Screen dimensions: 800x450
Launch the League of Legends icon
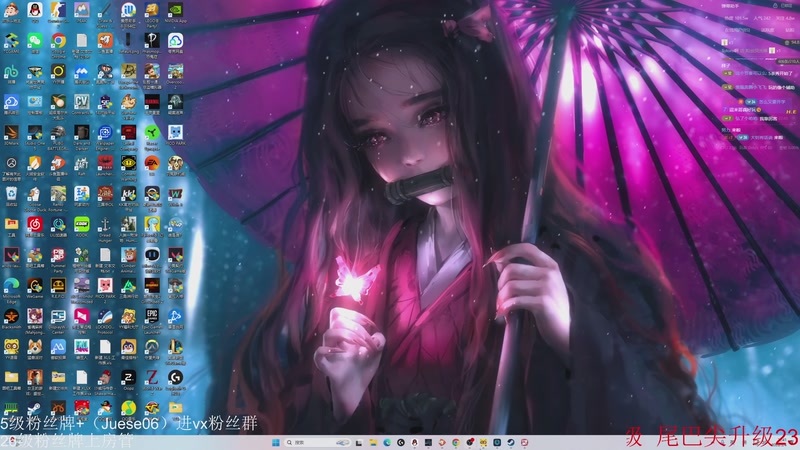point(176,347)
